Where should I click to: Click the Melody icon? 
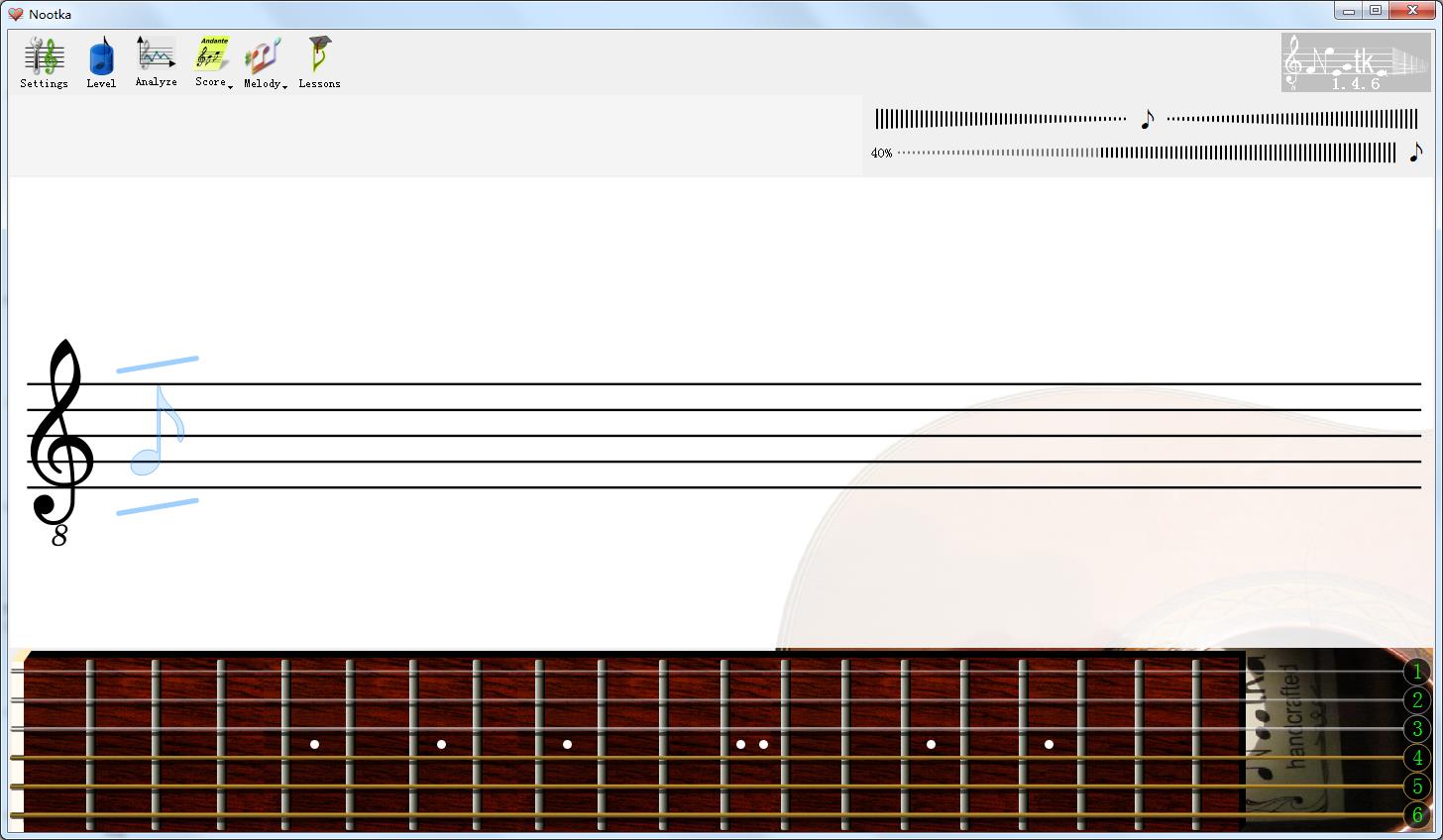tap(263, 56)
